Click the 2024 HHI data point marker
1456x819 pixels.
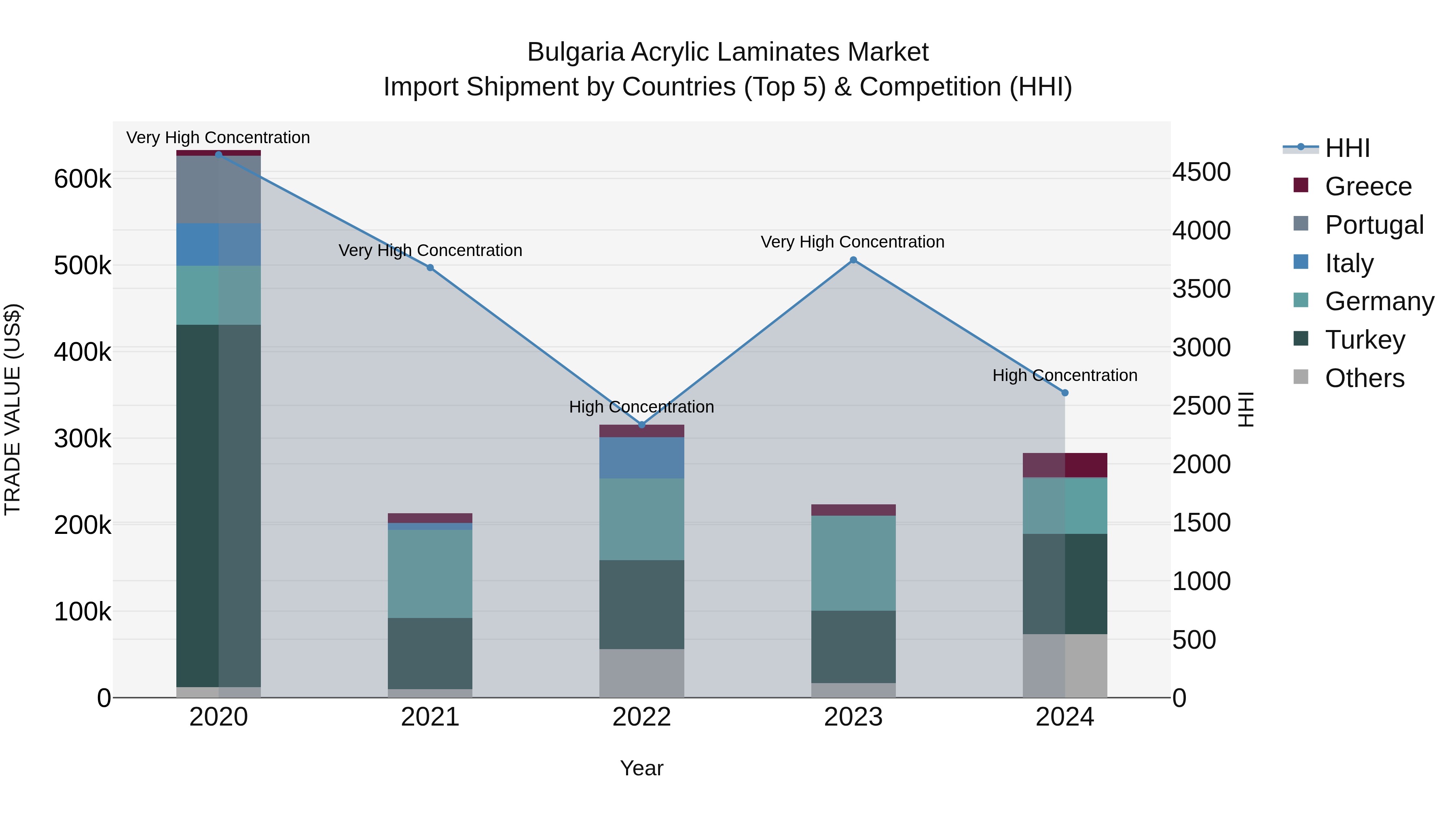[1065, 393]
